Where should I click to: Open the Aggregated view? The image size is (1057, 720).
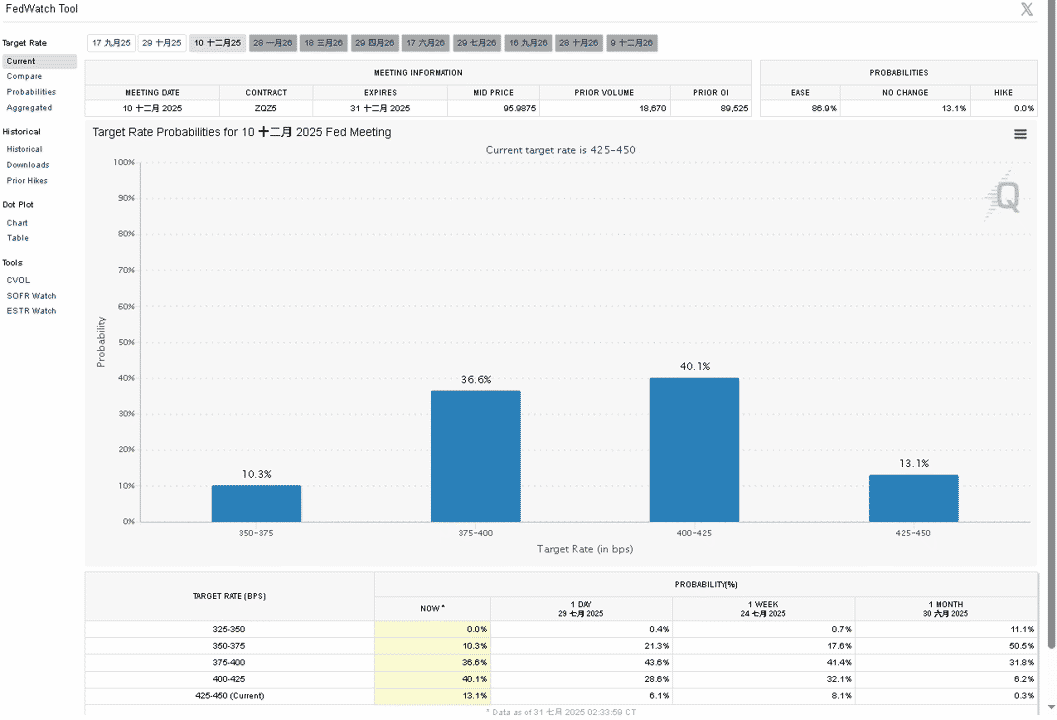click(29, 108)
